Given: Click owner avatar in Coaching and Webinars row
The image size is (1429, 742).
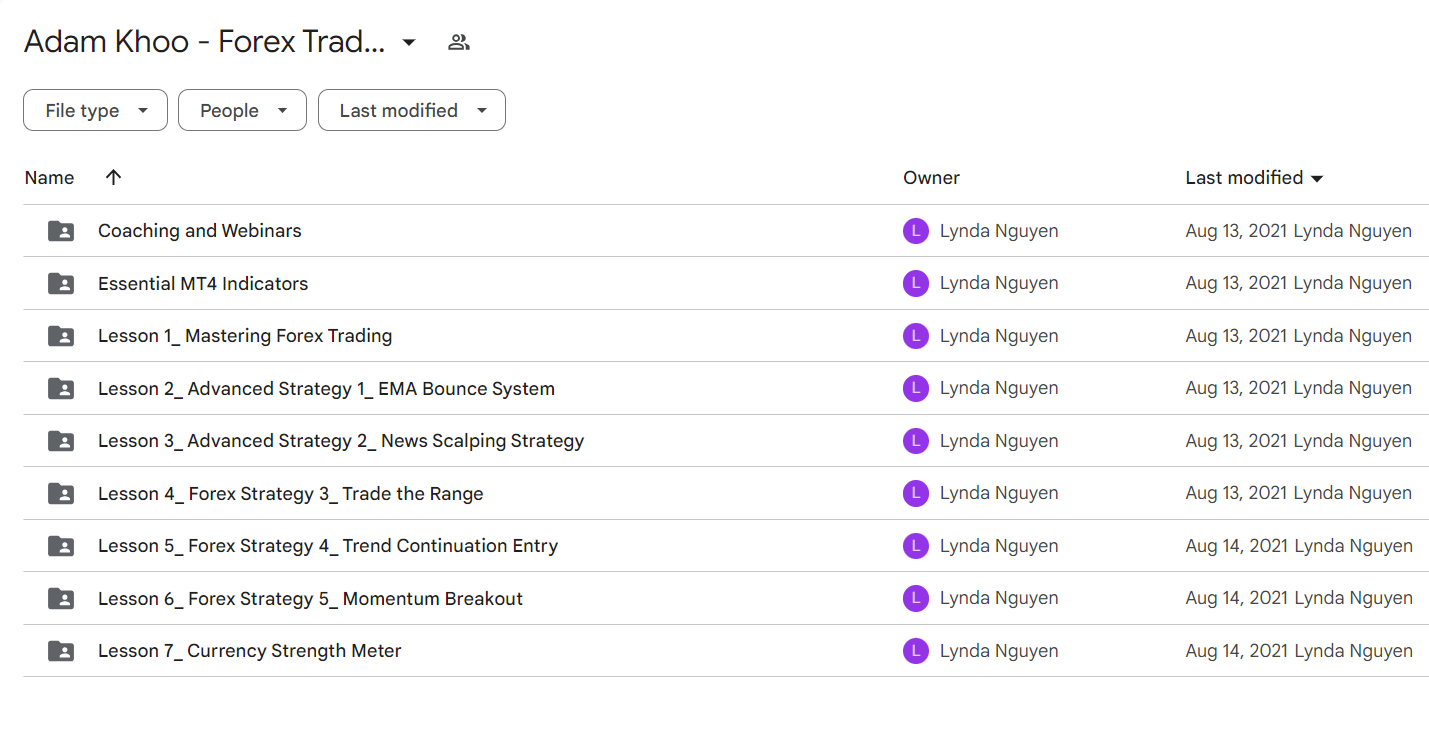Looking at the screenshot, I should (916, 231).
